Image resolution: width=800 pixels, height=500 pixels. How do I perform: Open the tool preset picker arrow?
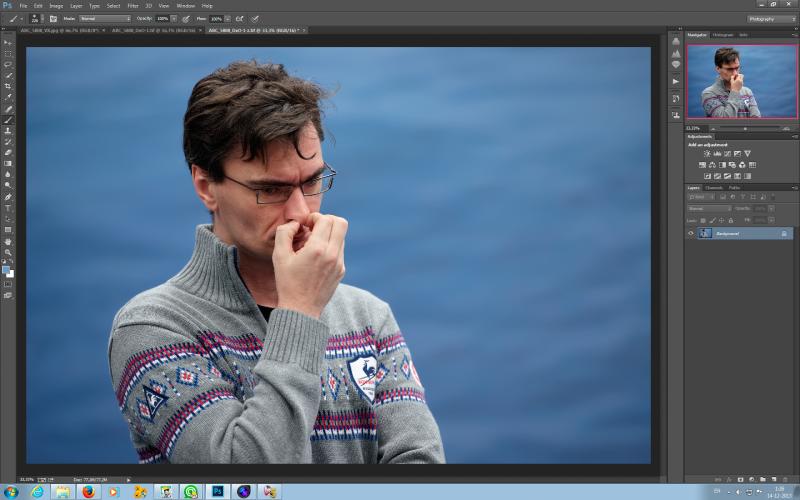pos(21,19)
